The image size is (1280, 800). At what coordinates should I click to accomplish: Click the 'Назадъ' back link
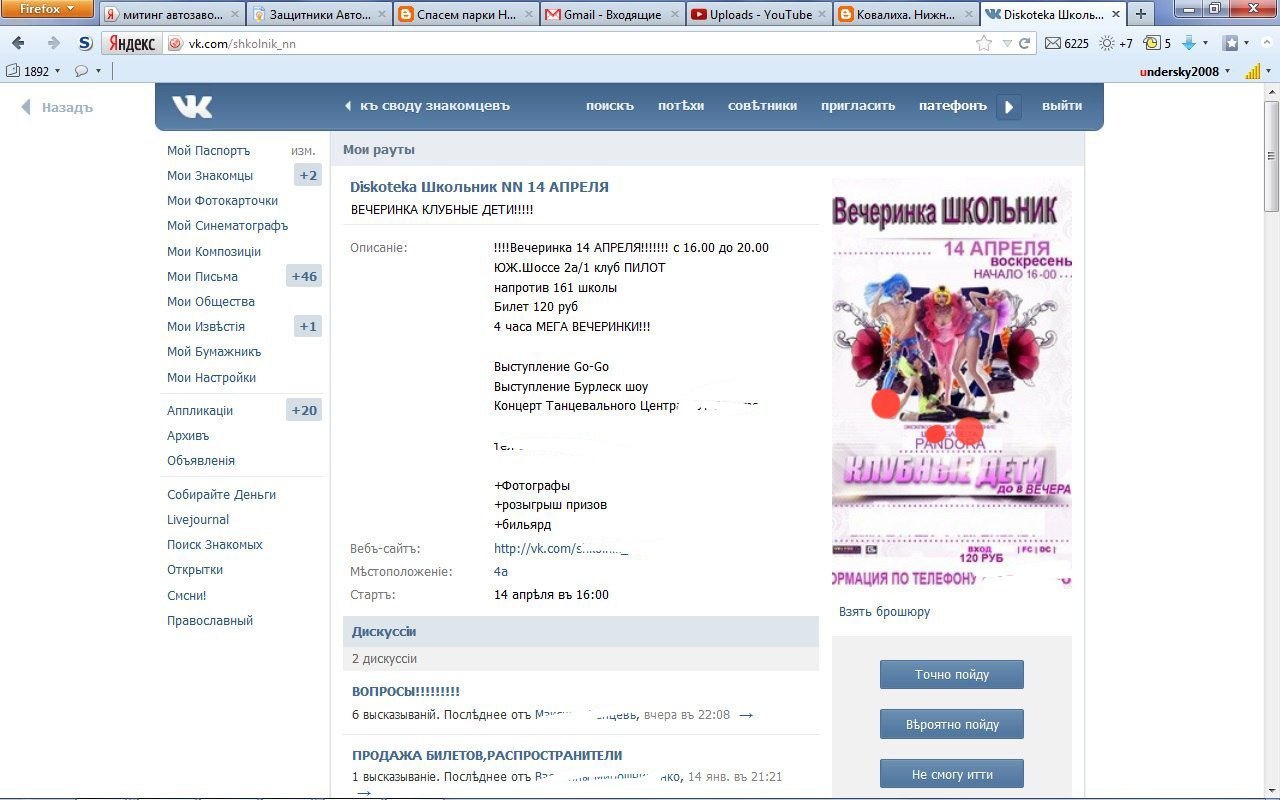(x=58, y=108)
